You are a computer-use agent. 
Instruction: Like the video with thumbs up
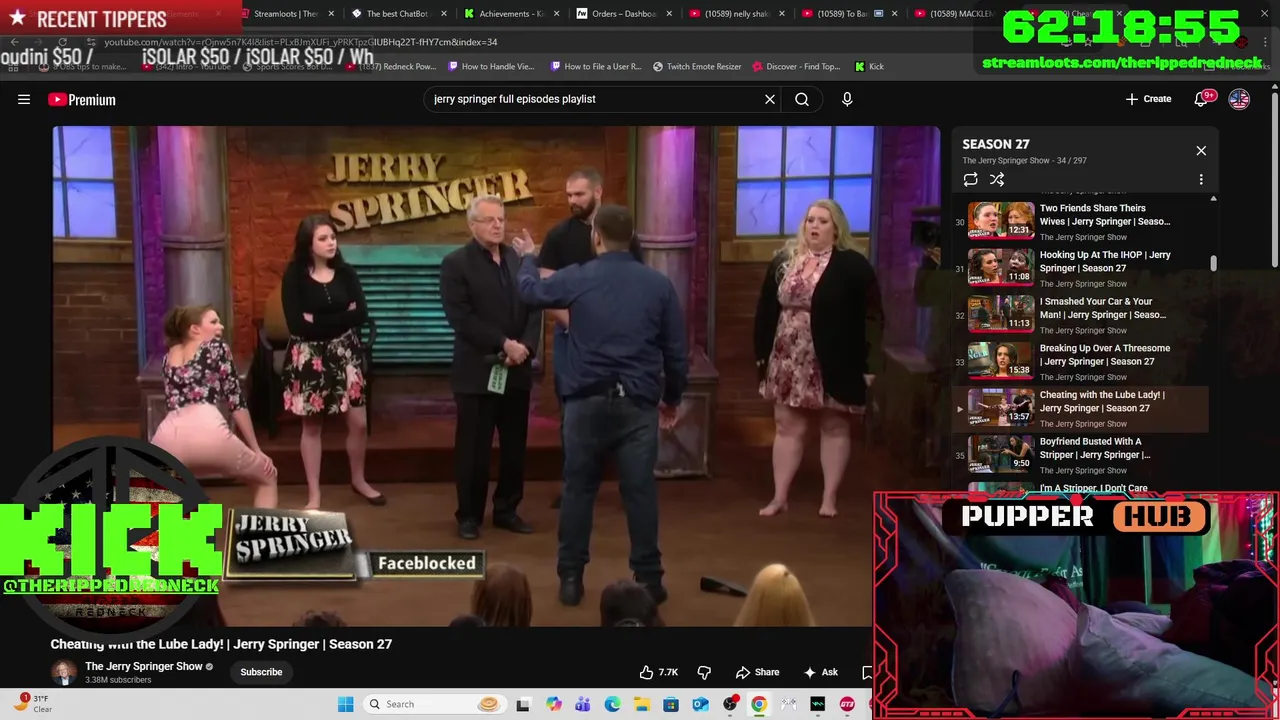click(659, 672)
